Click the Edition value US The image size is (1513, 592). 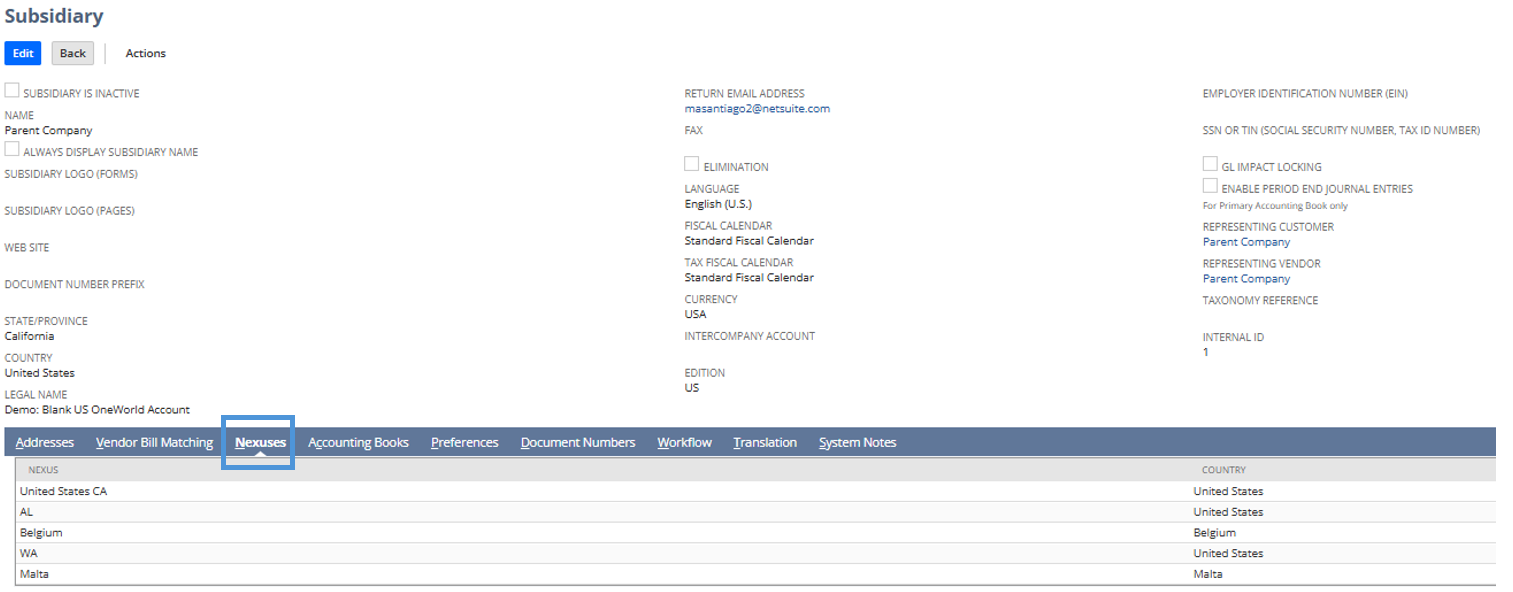692,388
